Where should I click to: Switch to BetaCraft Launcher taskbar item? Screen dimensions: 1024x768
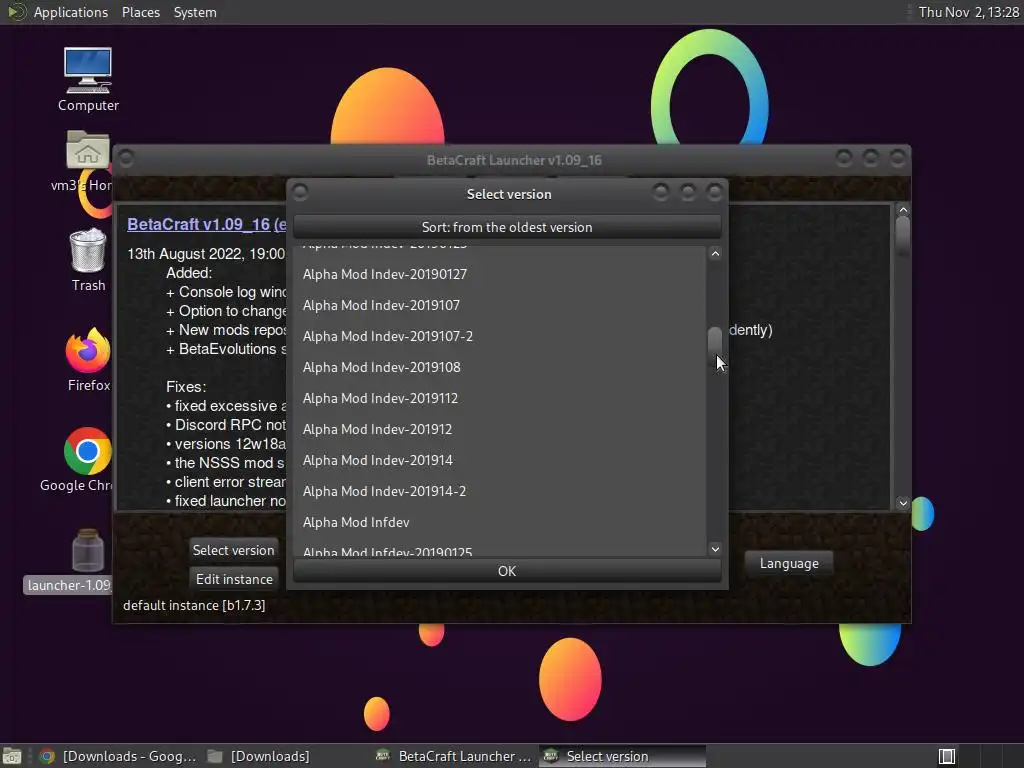[x=454, y=756]
